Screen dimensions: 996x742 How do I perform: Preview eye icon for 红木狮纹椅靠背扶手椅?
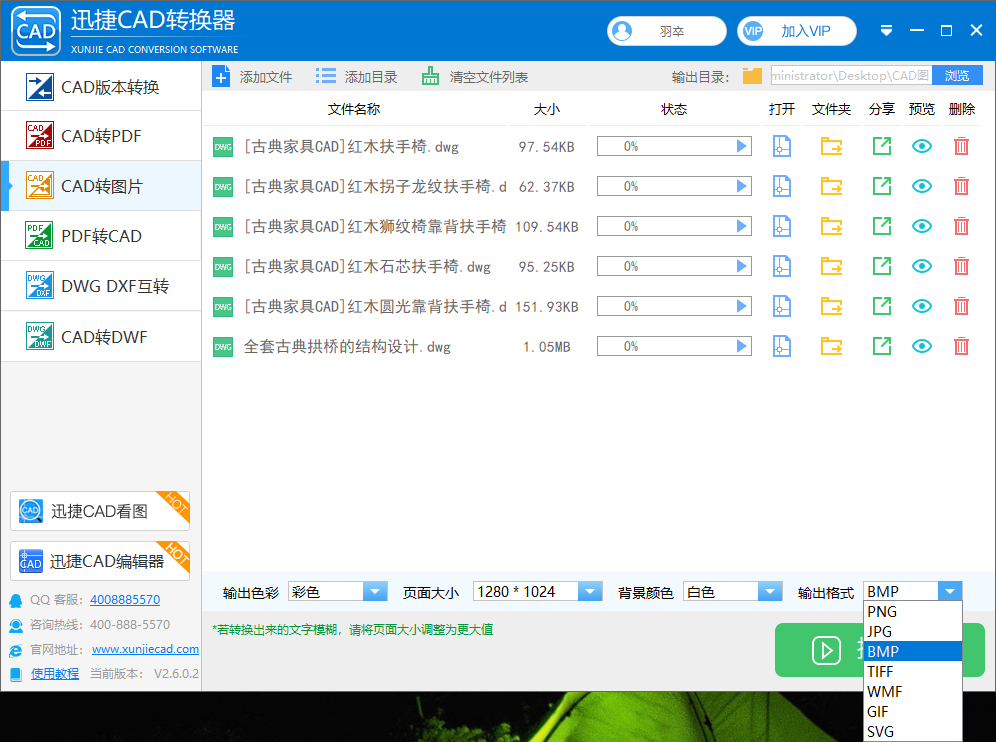click(922, 226)
